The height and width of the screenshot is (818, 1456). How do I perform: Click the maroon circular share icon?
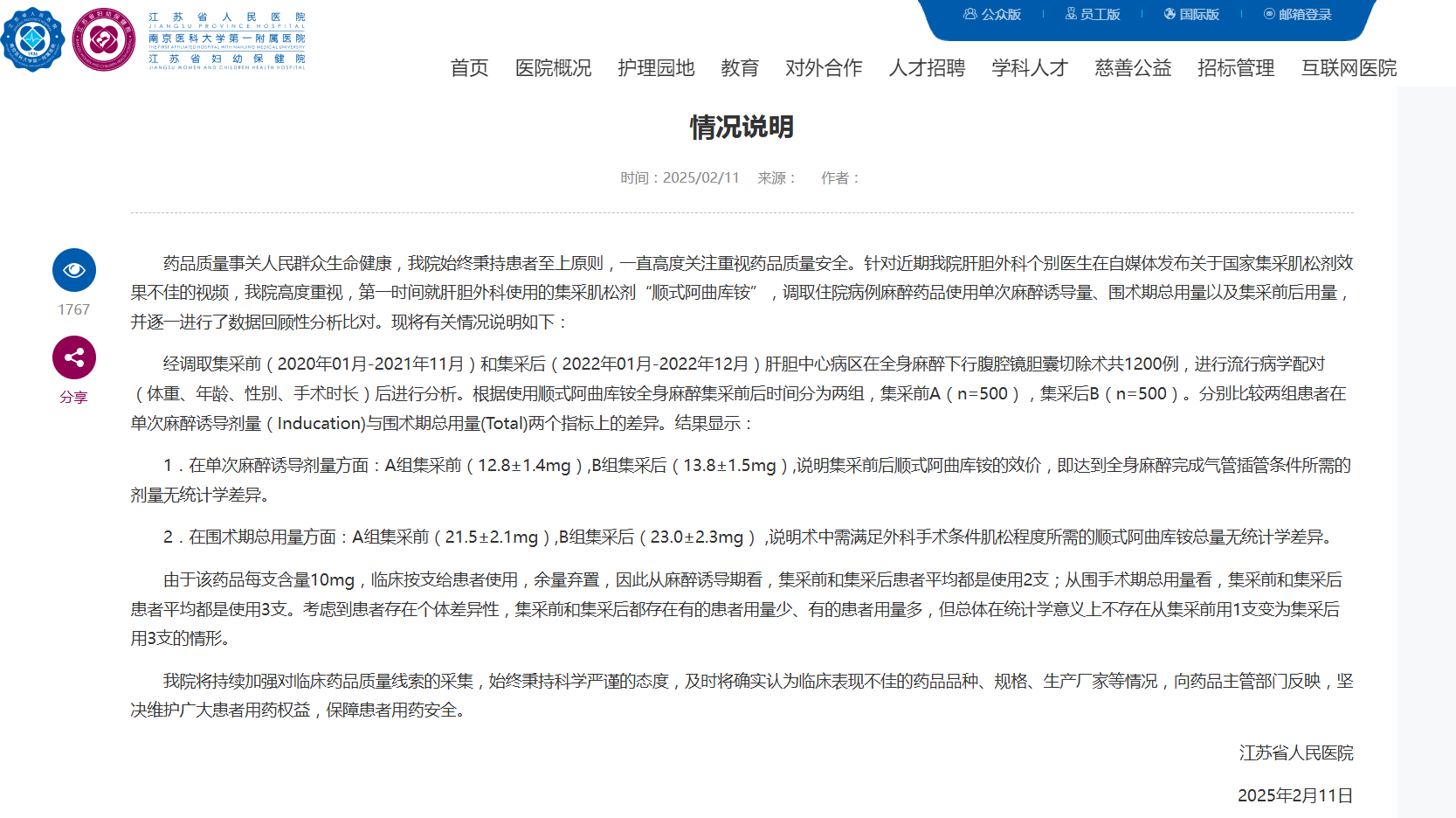(74, 357)
